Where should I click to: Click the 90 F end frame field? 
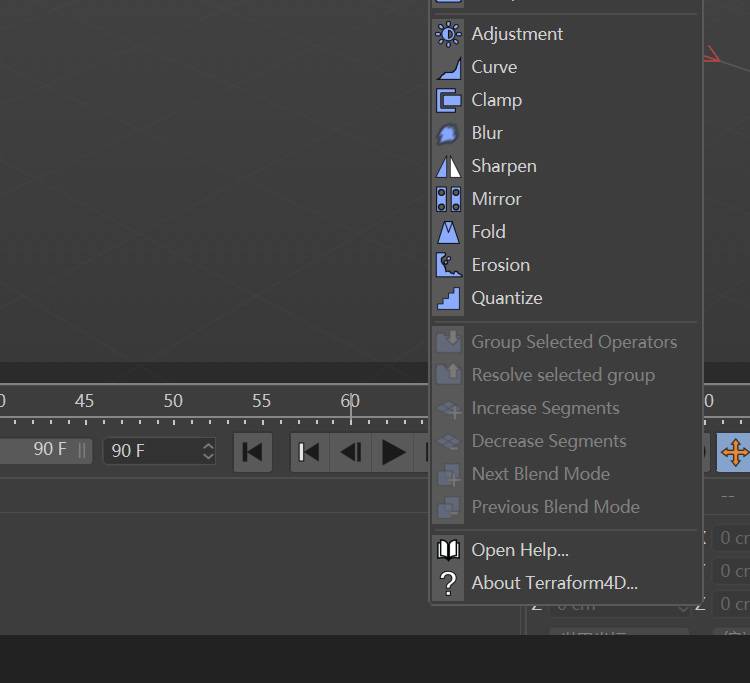(x=159, y=451)
